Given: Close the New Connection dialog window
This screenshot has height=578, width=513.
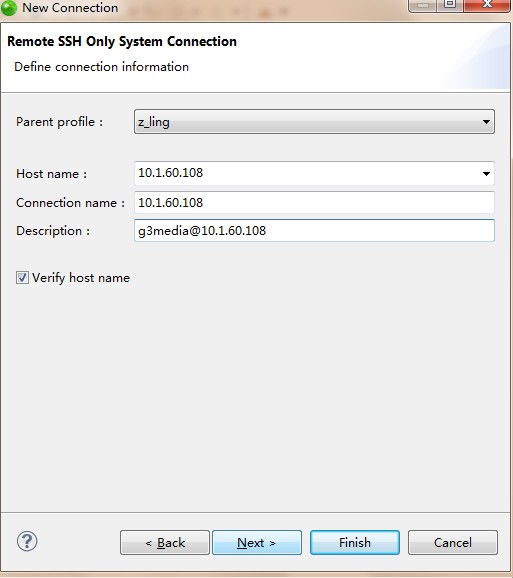Looking at the screenshot, I should 487,5.
